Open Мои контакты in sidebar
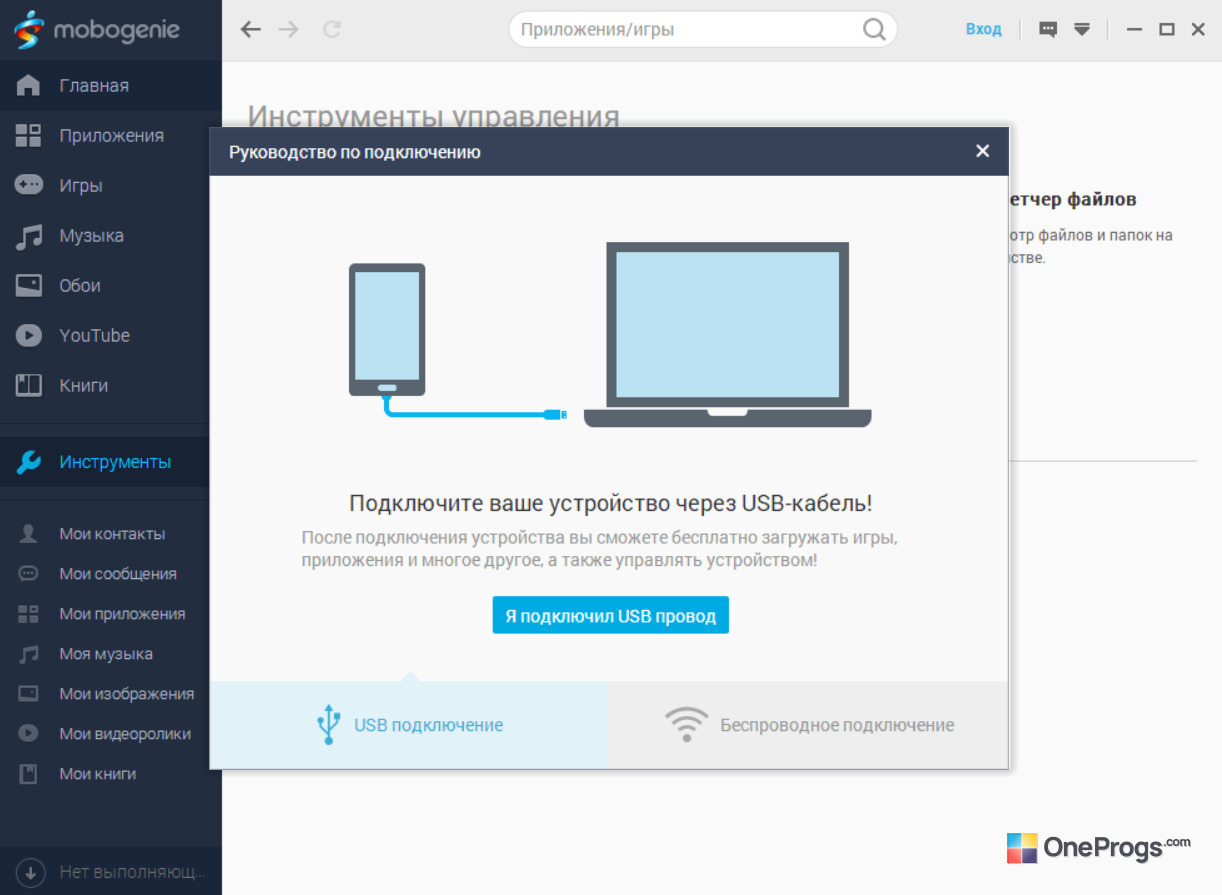This screenshot has width=1222, height=895. [x=110, y=534]
